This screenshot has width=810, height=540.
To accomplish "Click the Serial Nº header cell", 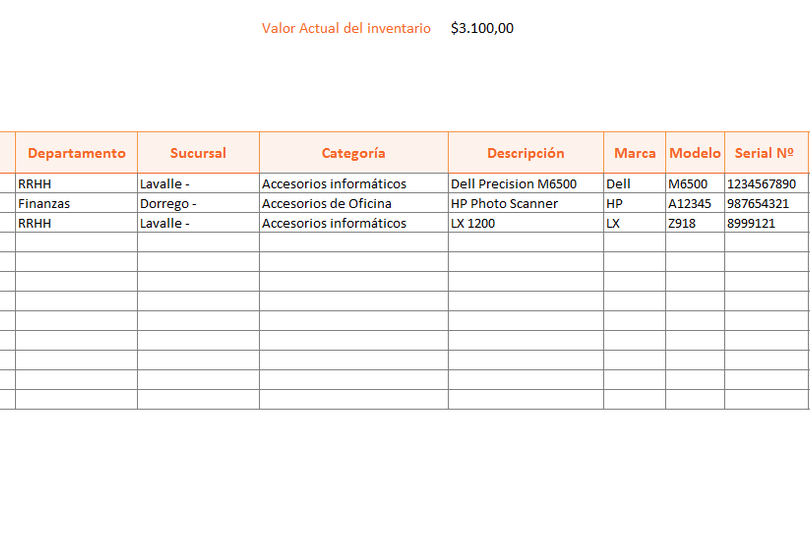I will pyautogui.click(x=766, y=153).
